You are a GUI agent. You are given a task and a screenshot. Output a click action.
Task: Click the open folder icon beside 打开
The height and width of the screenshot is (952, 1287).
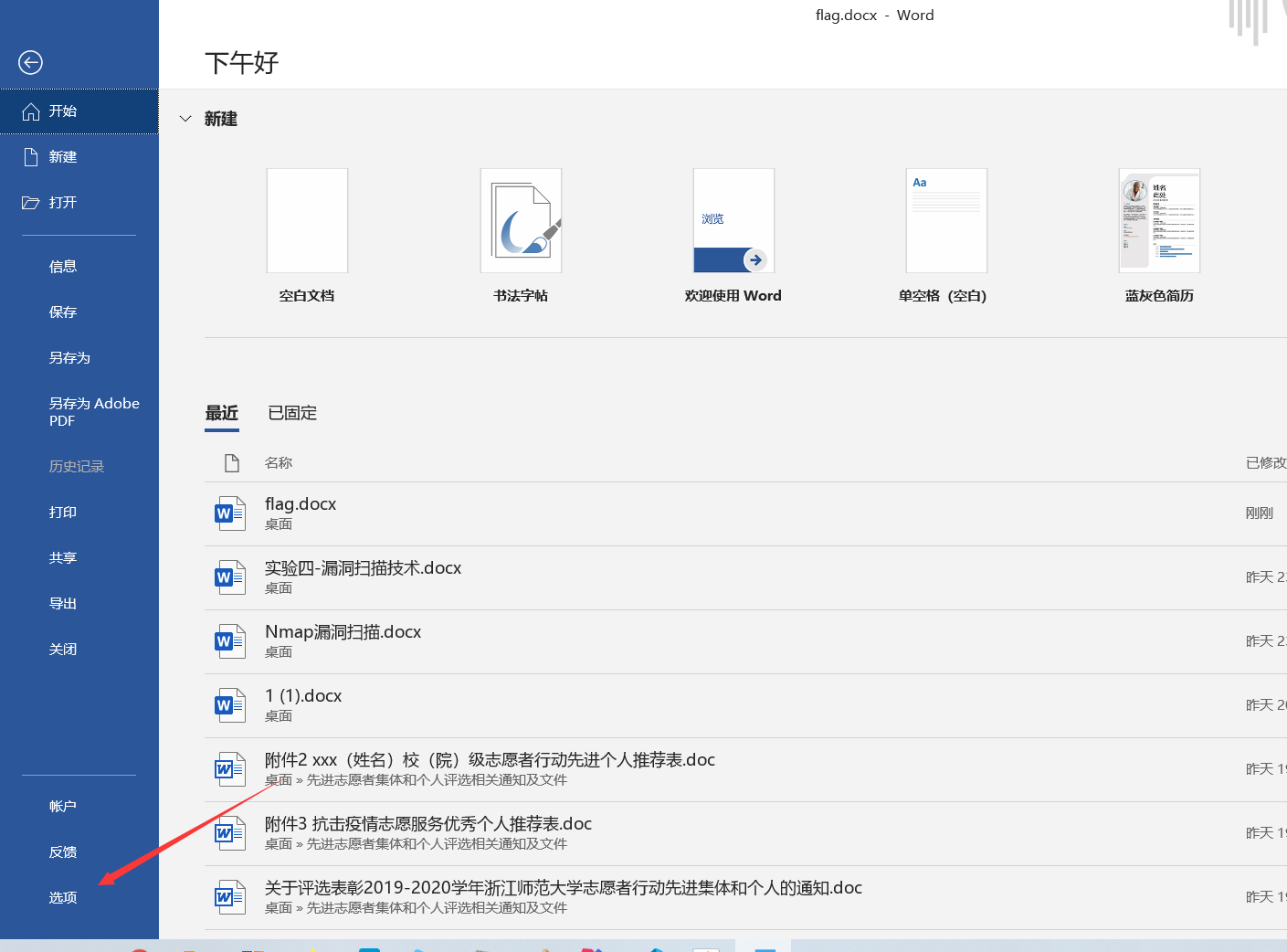(31, 203)
